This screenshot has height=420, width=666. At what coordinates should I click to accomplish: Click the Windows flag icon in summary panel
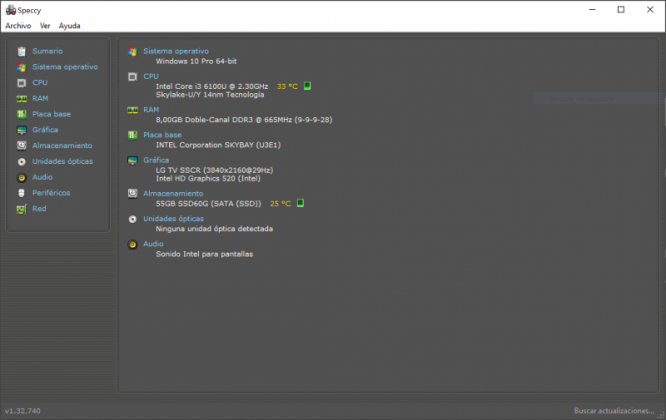(133, 52)
